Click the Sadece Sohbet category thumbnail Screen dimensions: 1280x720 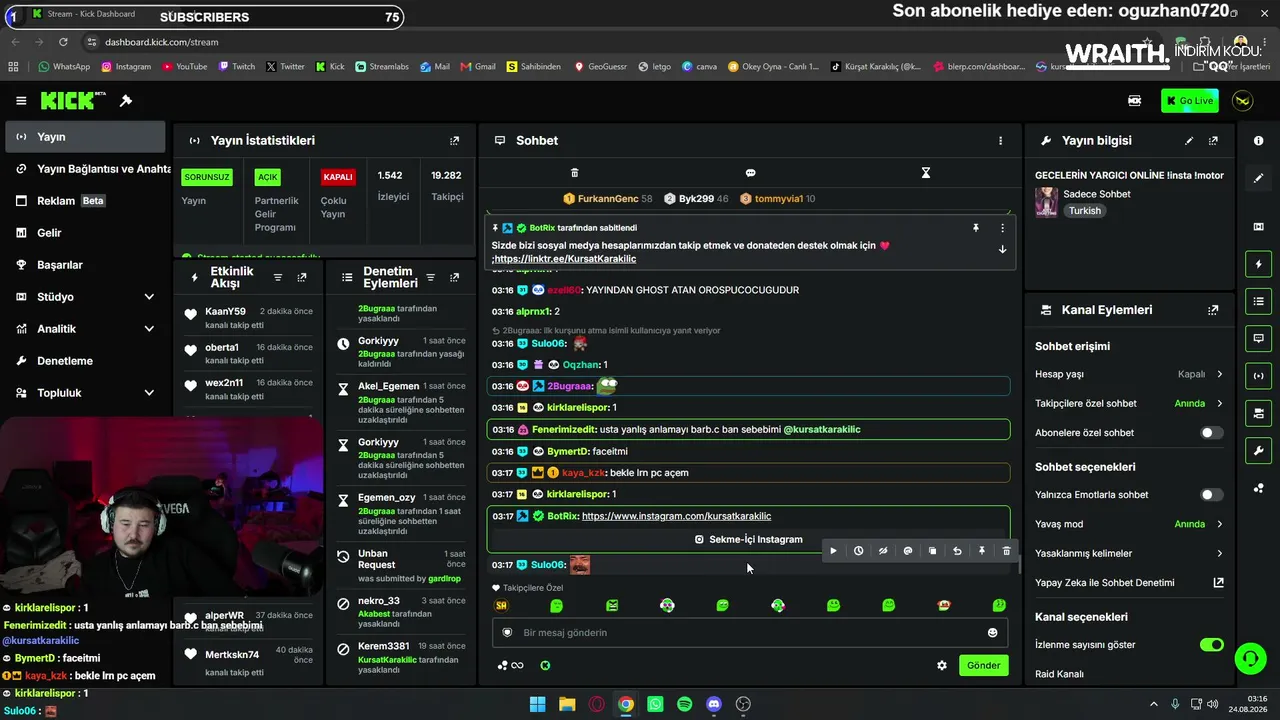1046,202
